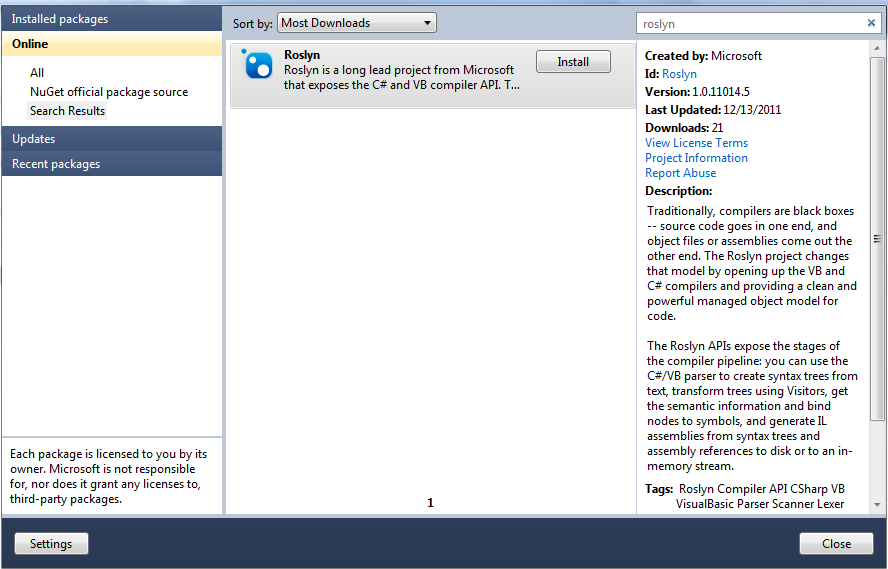Open Project Information link
The height and width of the screenshot is (569, 888).
click(696, 158)
